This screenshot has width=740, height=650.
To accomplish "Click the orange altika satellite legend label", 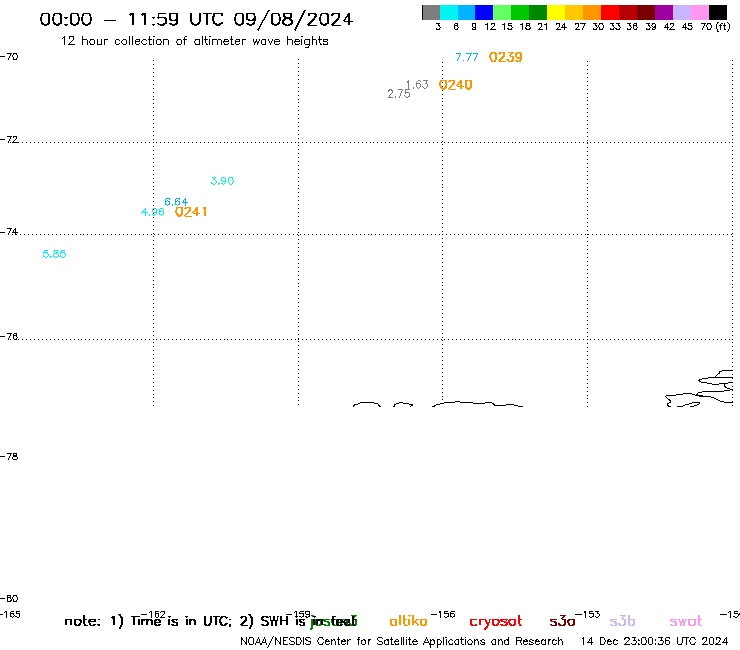I will [x=408, y=621].
